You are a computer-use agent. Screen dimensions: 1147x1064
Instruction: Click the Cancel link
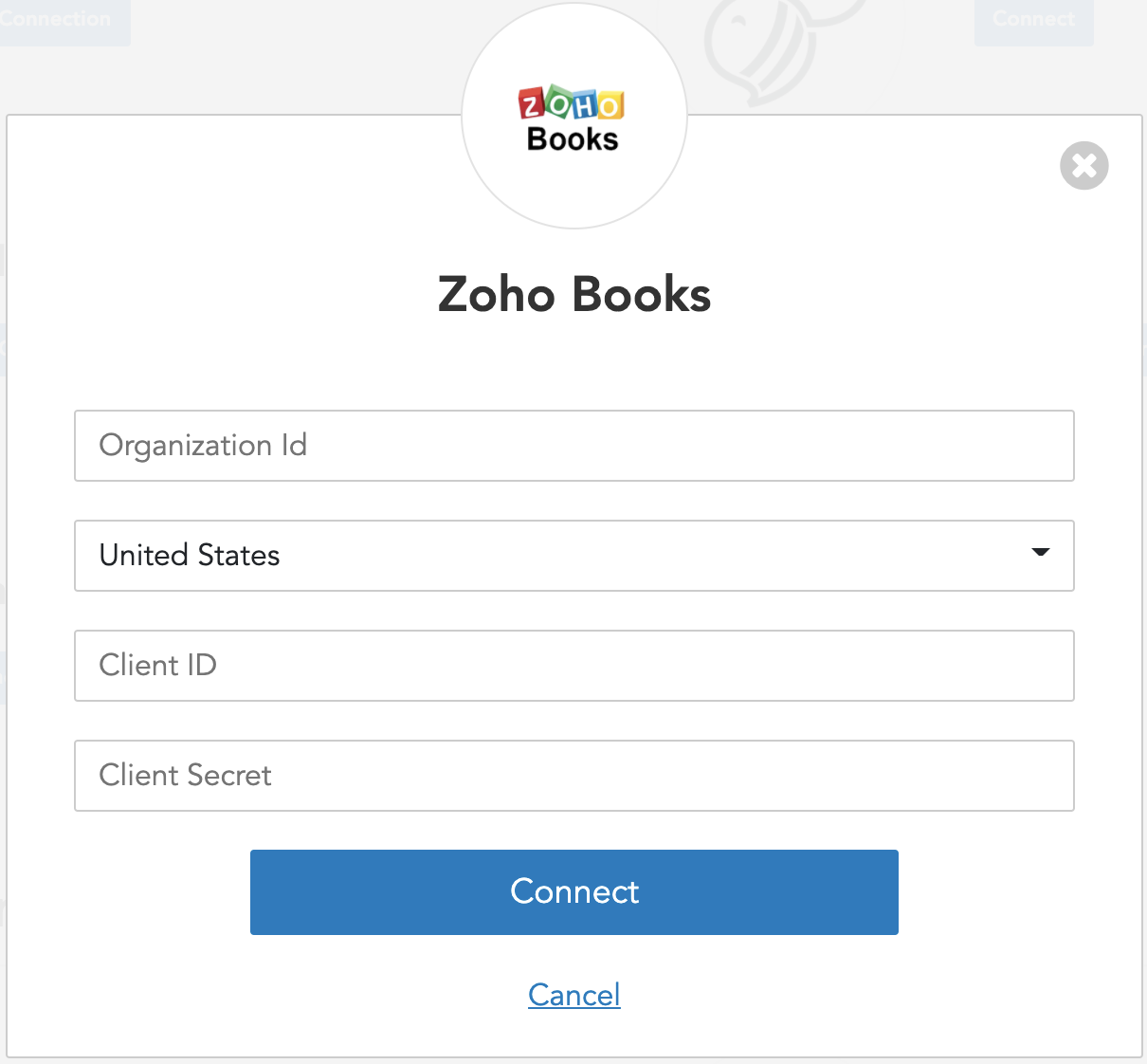coord(573,995)
